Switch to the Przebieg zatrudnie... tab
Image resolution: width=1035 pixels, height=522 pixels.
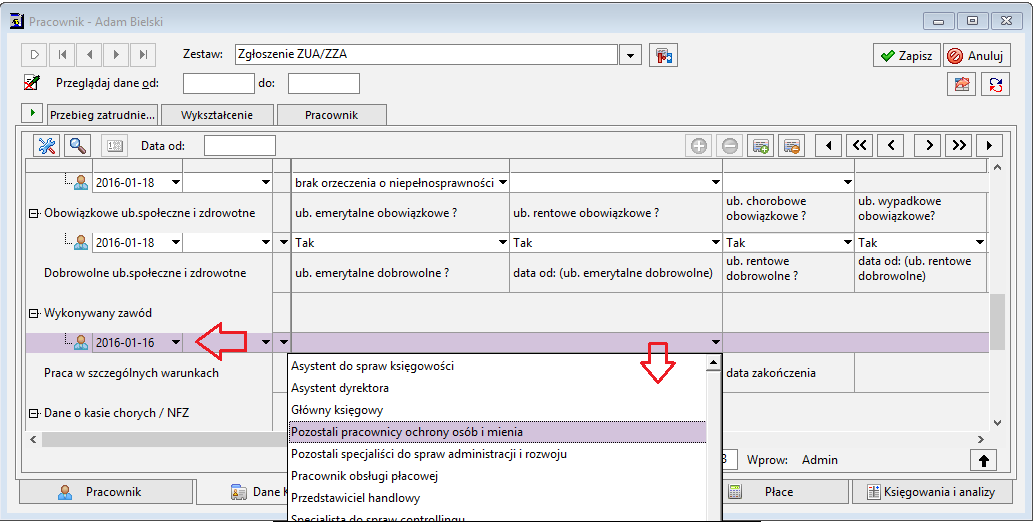coord(102,115)
